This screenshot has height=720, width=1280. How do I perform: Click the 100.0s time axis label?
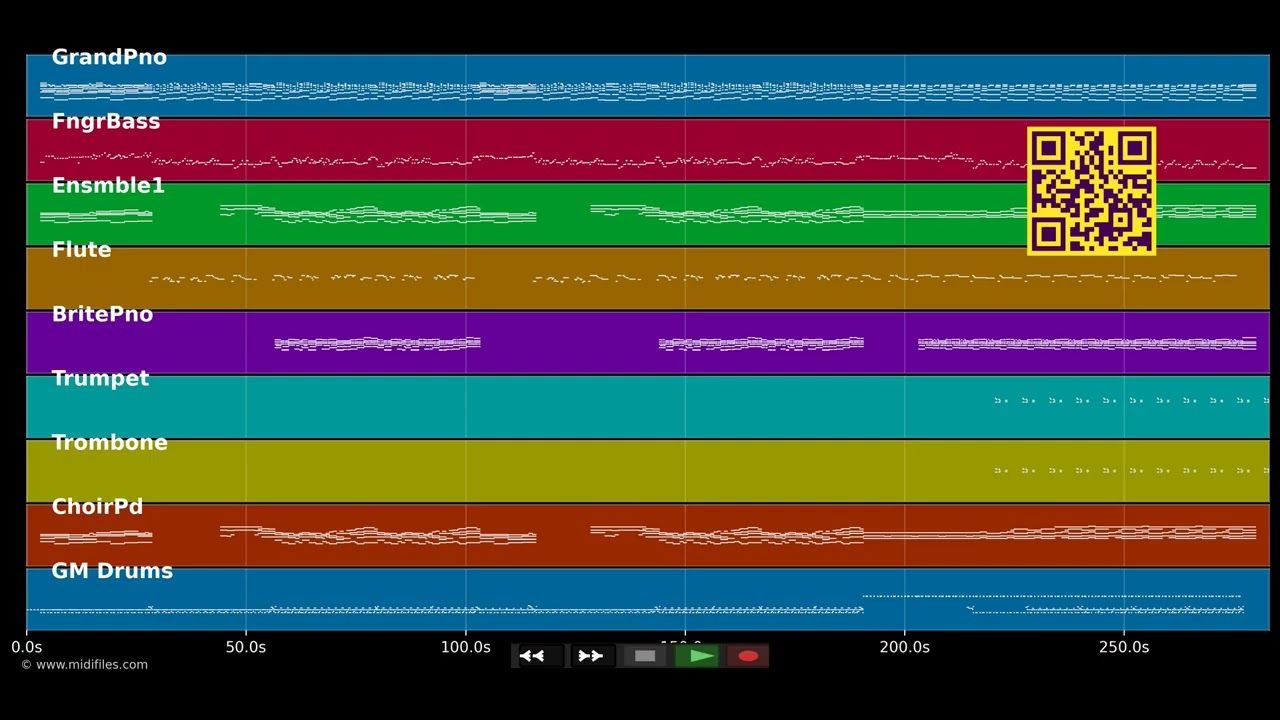point(466,647)
